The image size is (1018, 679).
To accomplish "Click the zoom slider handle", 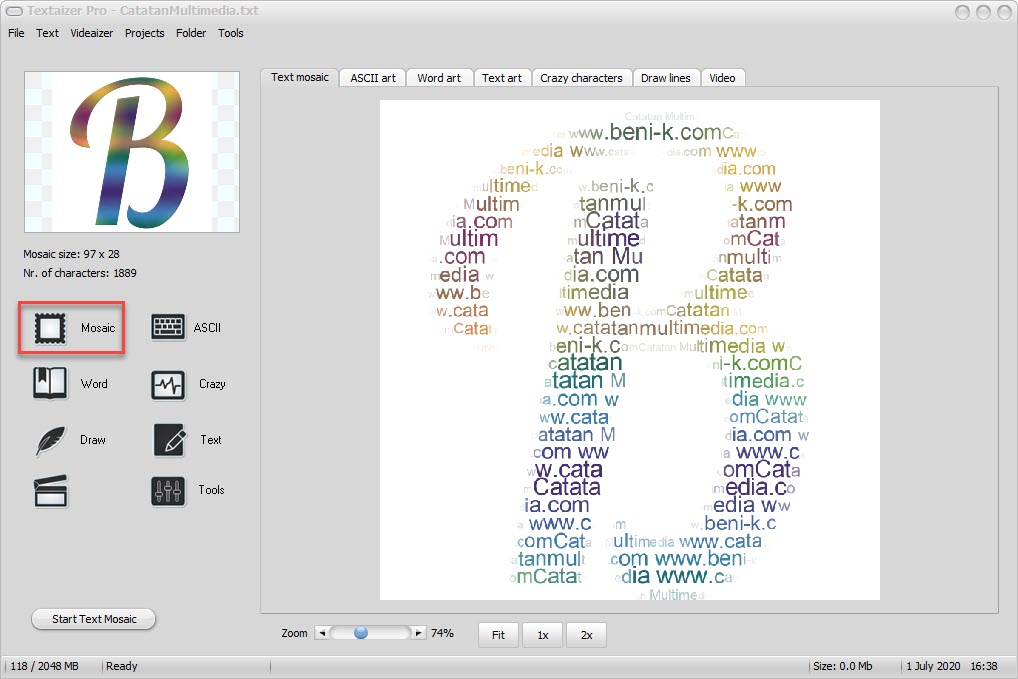I will [361, 632].
